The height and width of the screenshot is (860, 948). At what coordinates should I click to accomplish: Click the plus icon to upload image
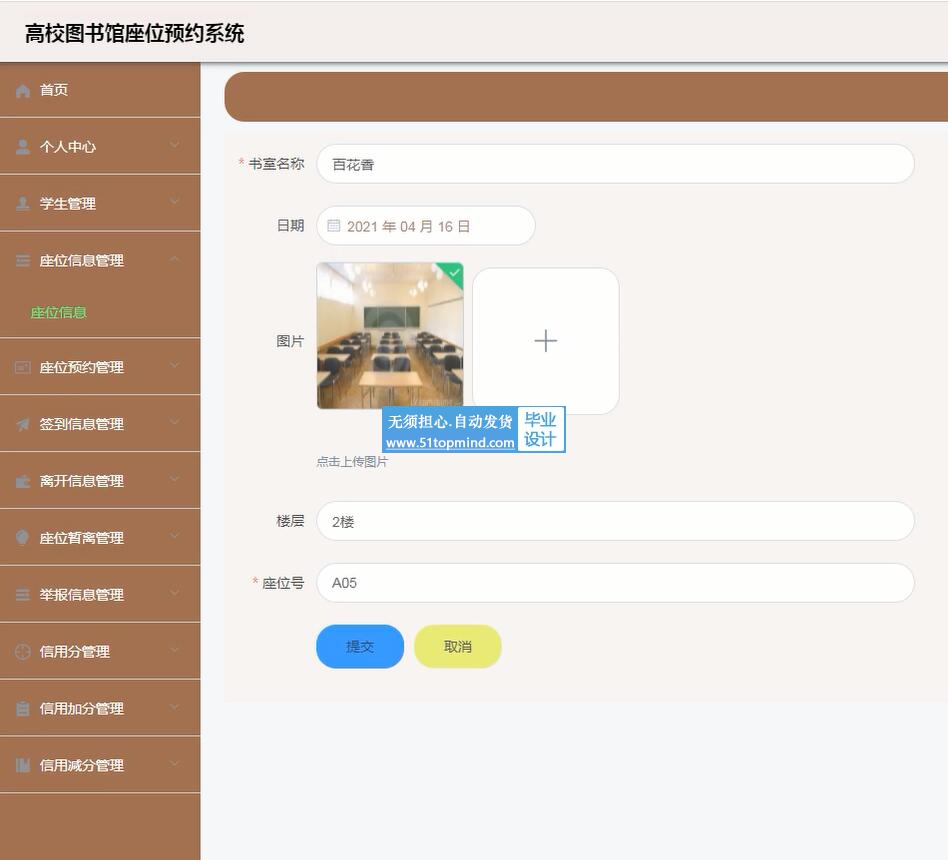coord(545,341)
